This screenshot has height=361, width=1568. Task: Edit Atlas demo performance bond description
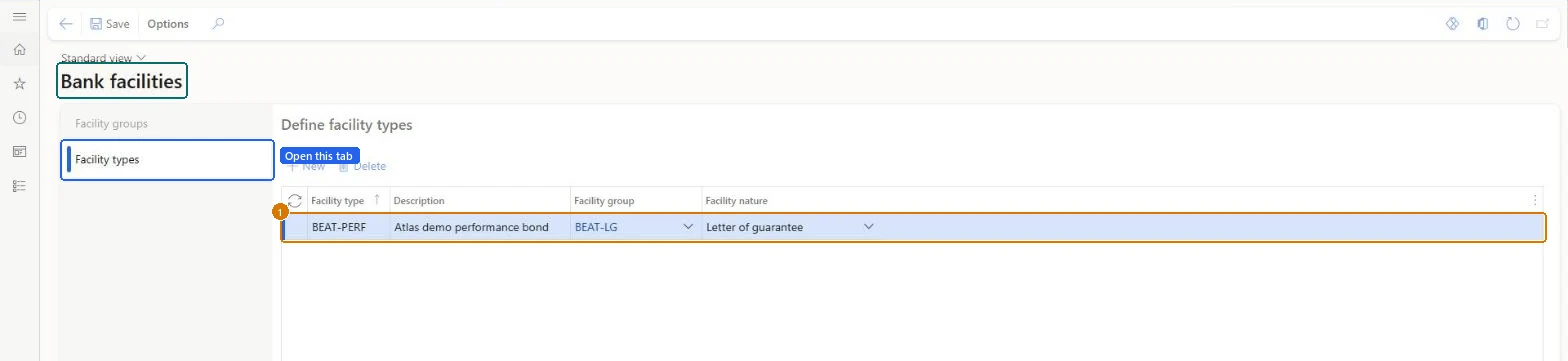click(480, 227)
